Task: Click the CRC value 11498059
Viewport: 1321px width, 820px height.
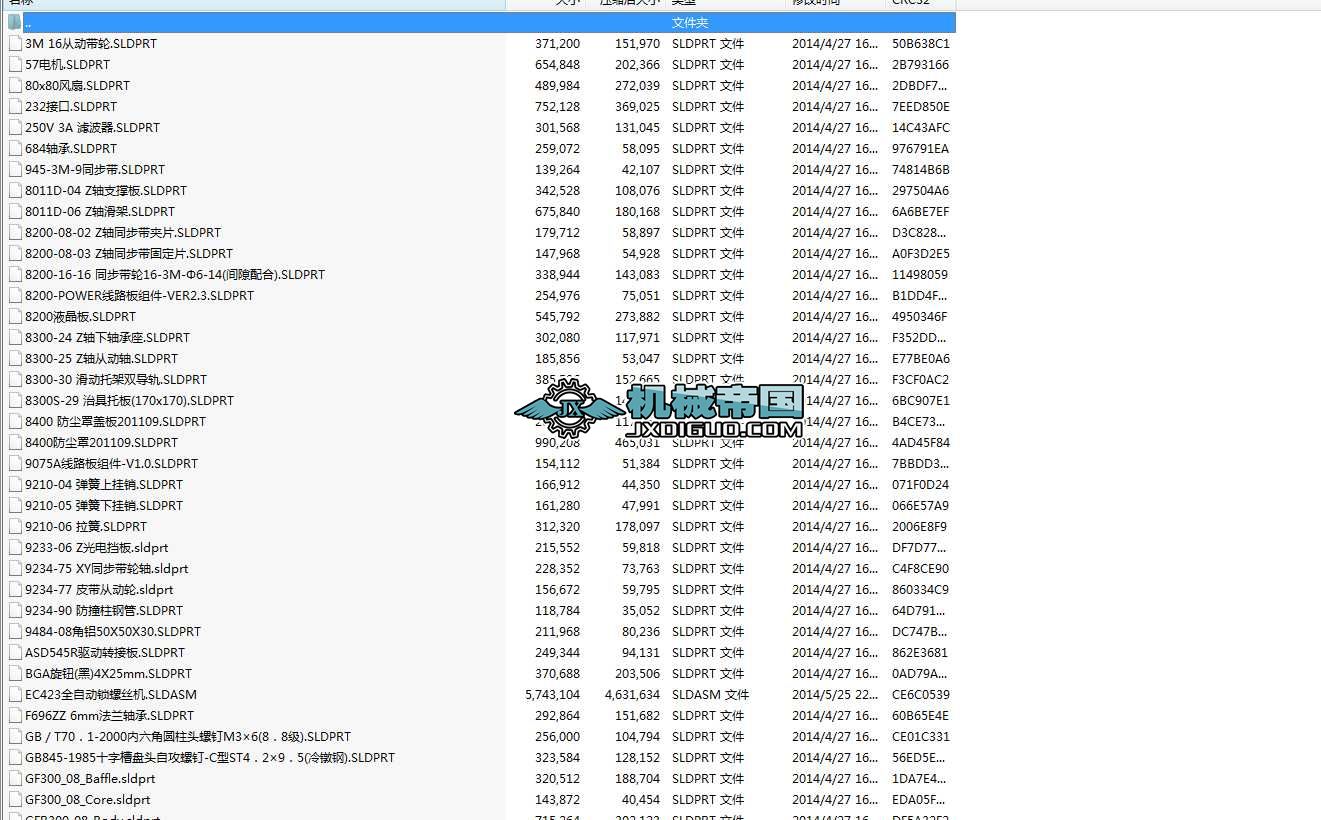Action: click(x=920, y=274)
